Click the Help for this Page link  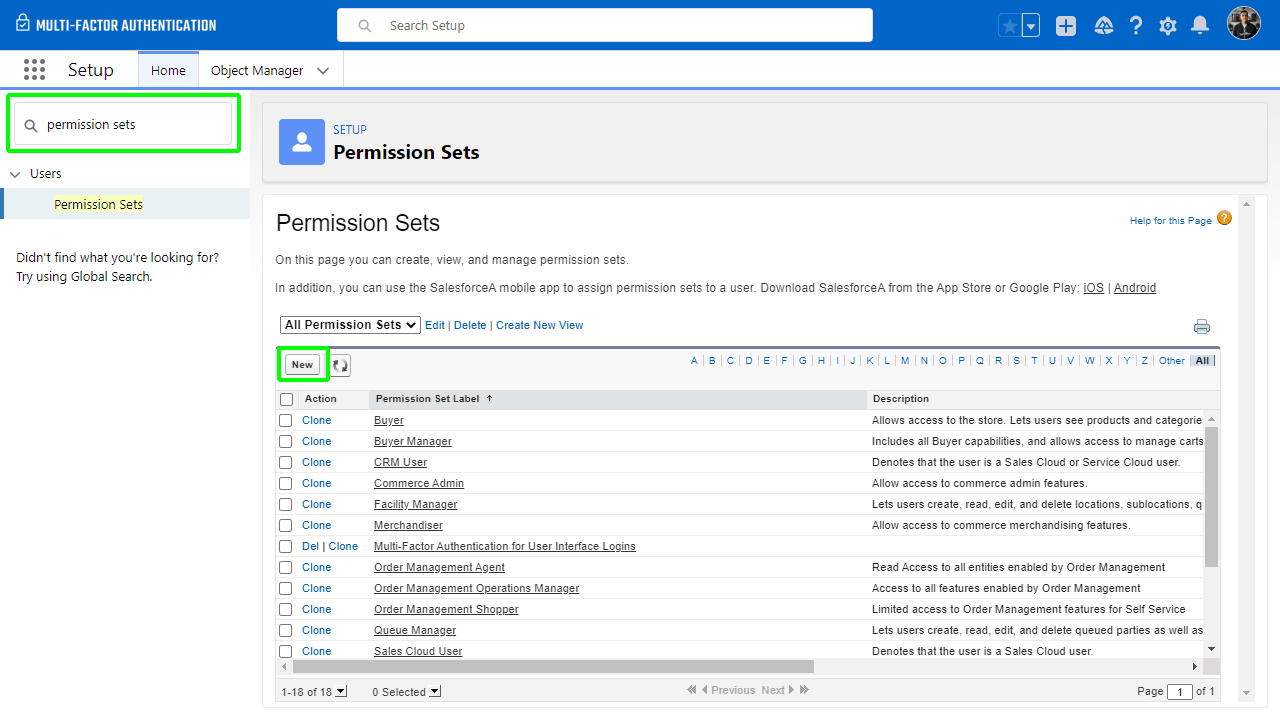coord(1170,221)
